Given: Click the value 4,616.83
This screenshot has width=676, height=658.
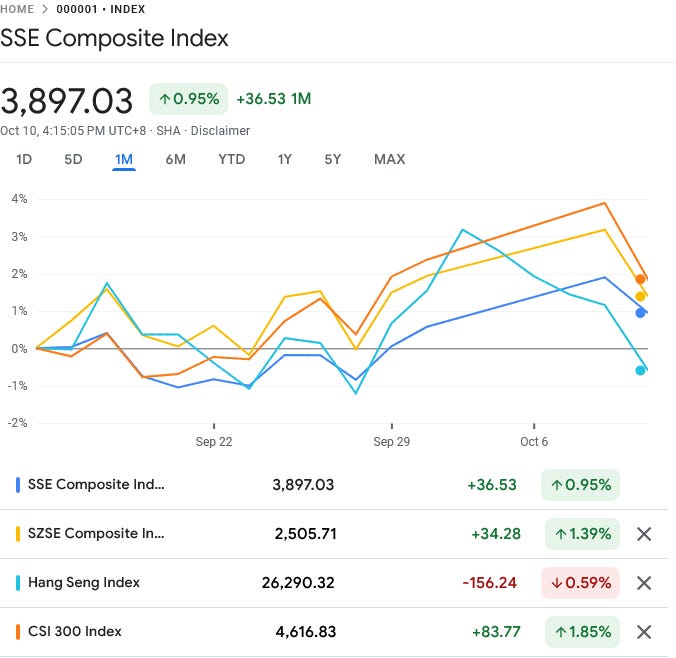Looking at the screenshot, I should (306, 632).
